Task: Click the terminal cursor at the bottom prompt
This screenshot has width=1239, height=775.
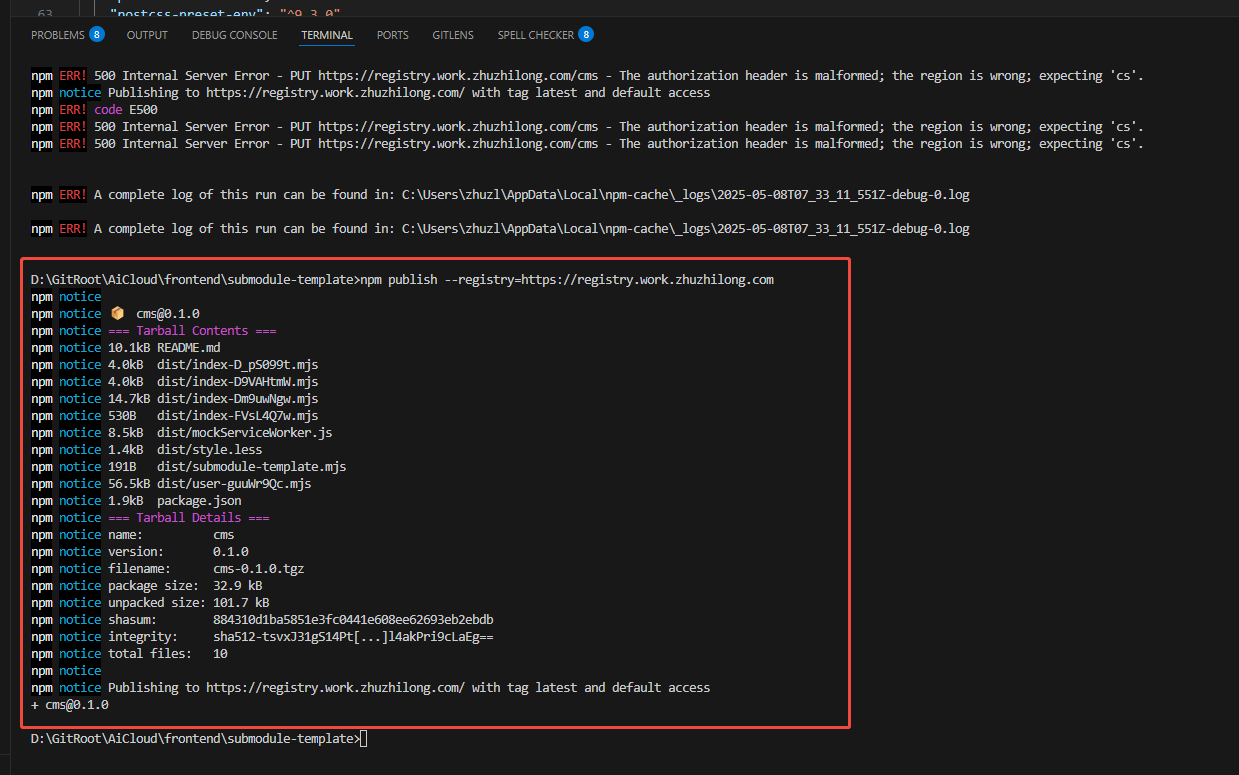Action: coord(364,739)
